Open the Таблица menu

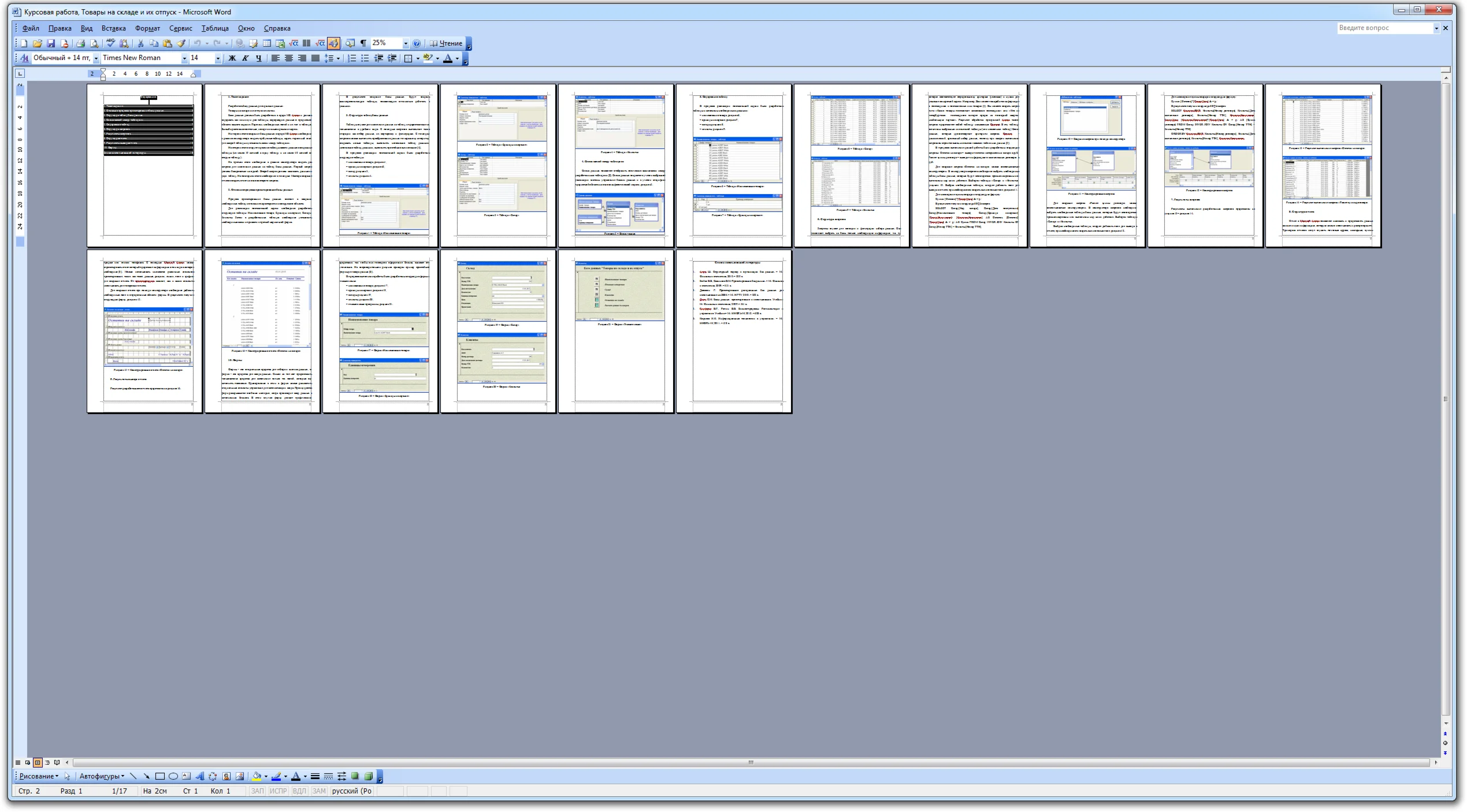(215, 28)
